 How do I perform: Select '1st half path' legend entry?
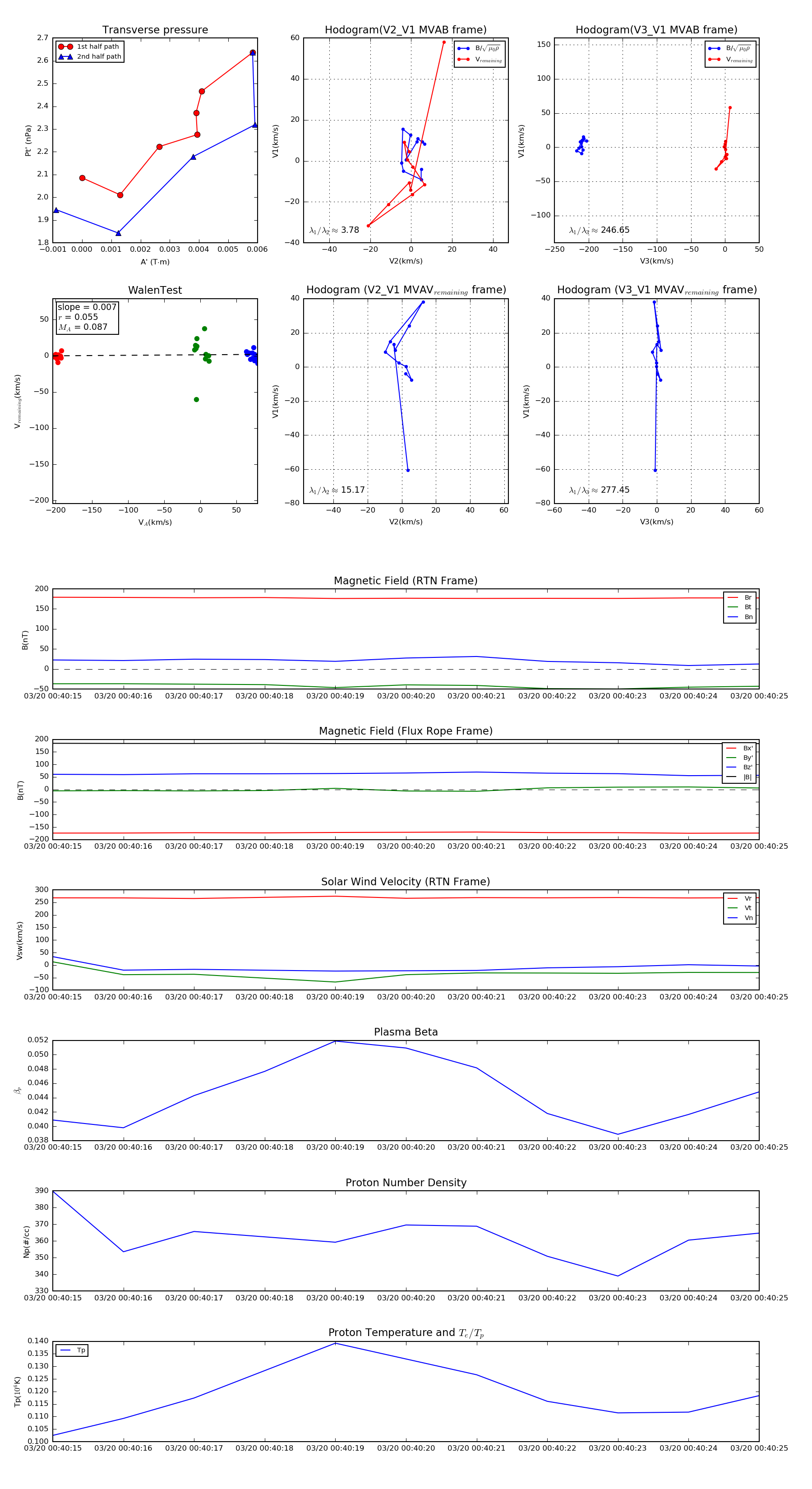tap(89, 47)
